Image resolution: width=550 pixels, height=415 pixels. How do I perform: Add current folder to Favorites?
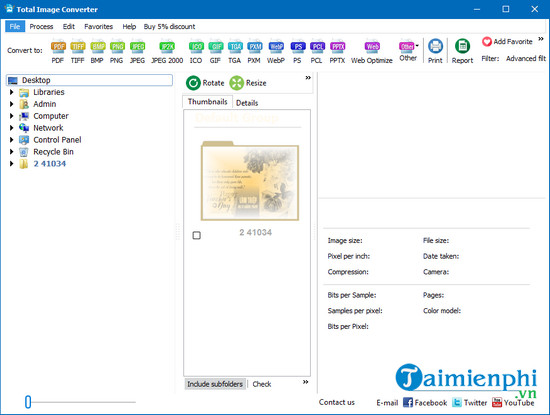(507, 42)
